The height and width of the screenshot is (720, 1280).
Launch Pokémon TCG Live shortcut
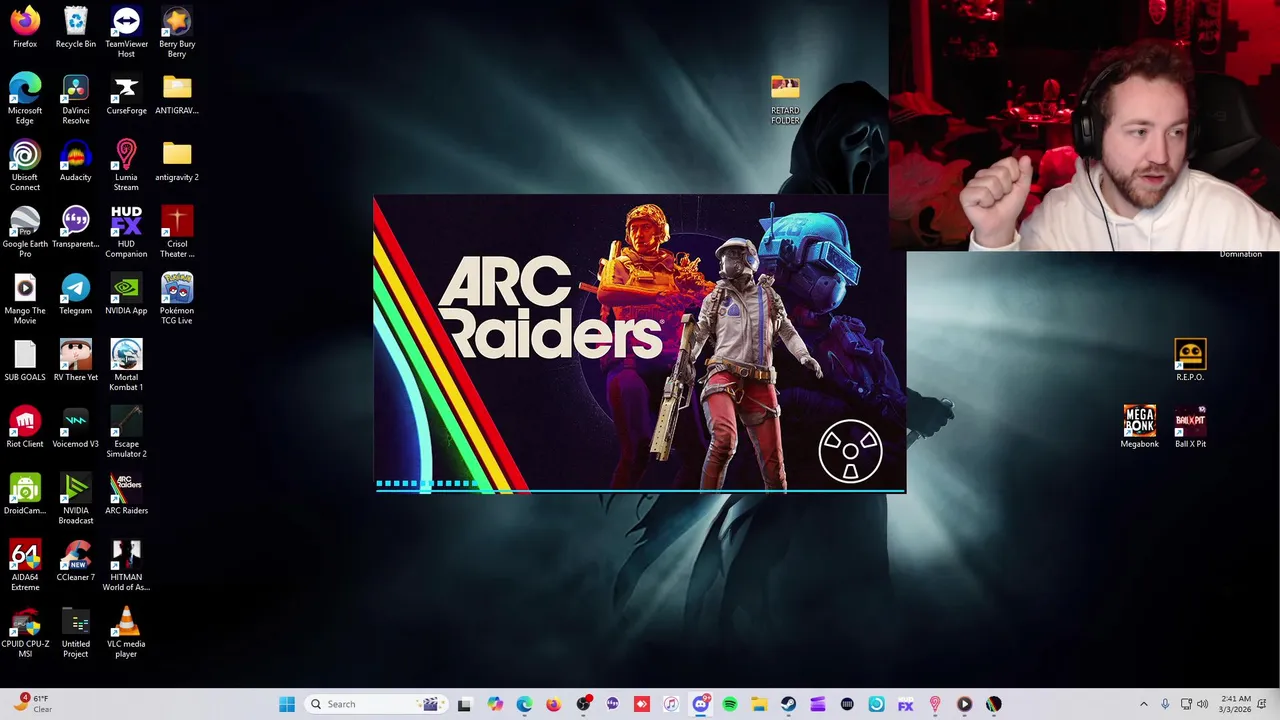click(177, 299)
